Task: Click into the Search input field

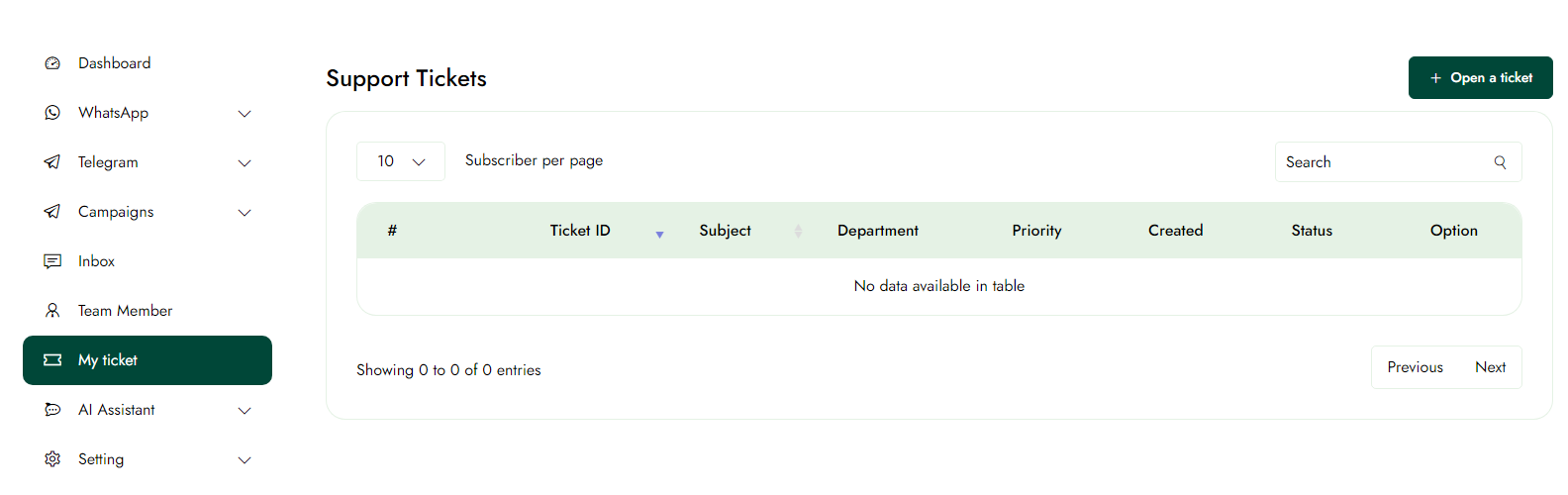Action: point(1381,162)
